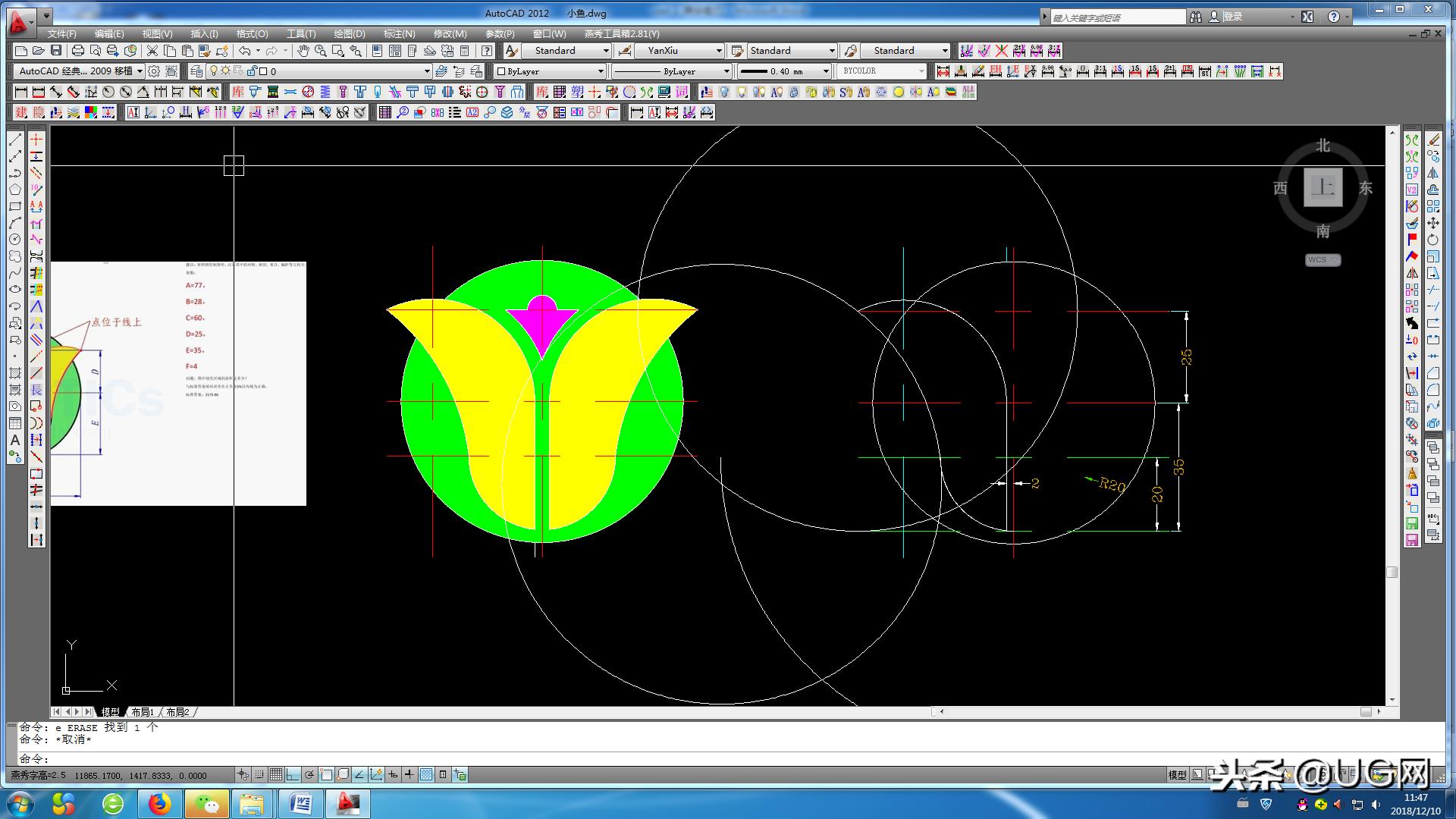
Task: Open the ByLayer color swatch dropdown
Action: point(601,71)
